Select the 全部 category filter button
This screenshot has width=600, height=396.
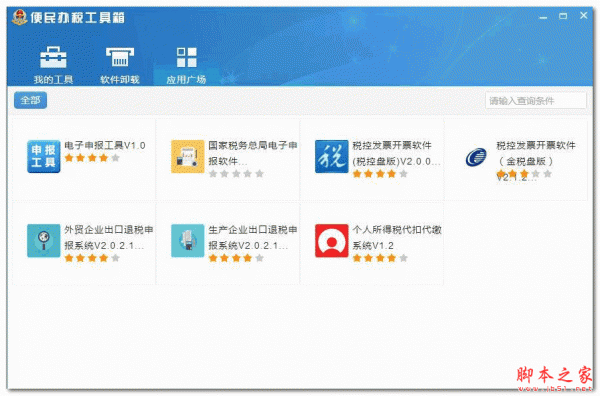tap(31, 100)
